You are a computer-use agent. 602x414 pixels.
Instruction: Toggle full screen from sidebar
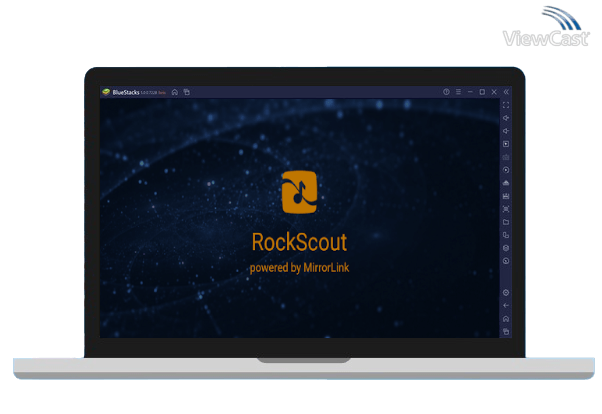coord(506,105)
